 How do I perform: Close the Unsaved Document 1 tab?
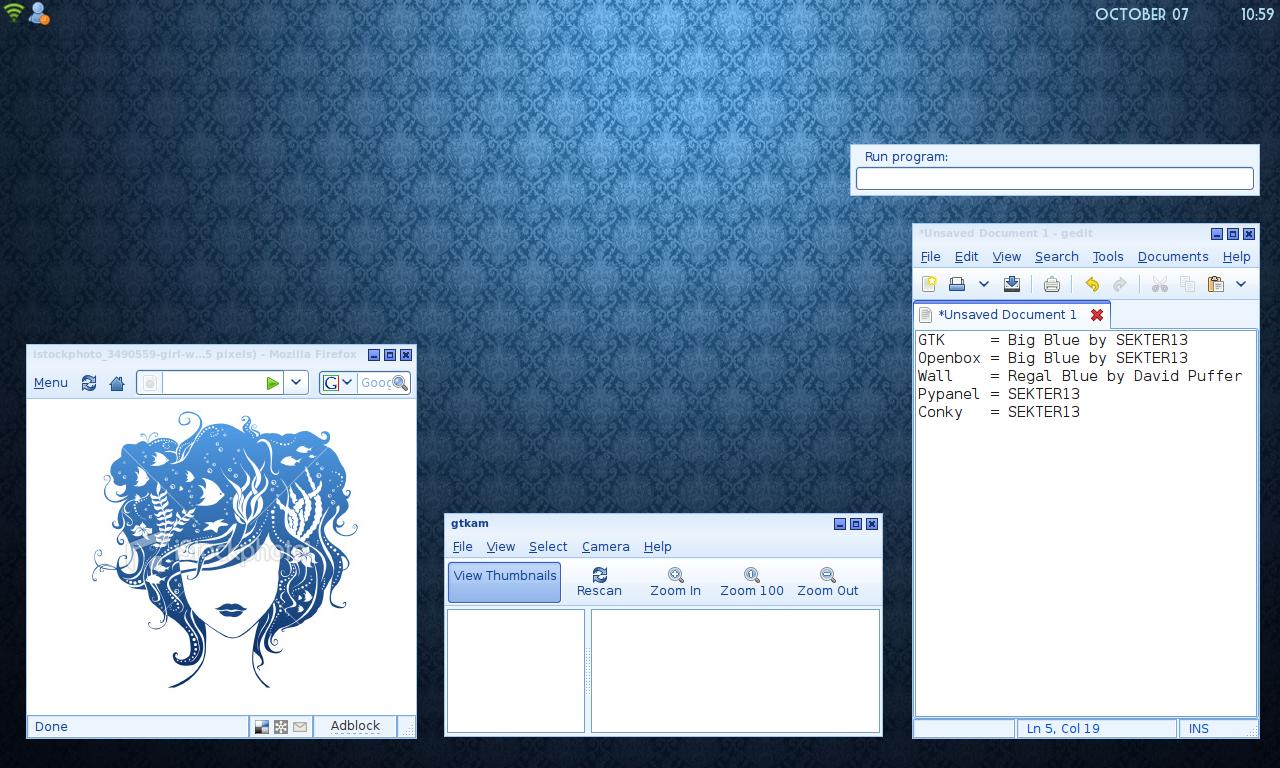(x=1097, y=314)
